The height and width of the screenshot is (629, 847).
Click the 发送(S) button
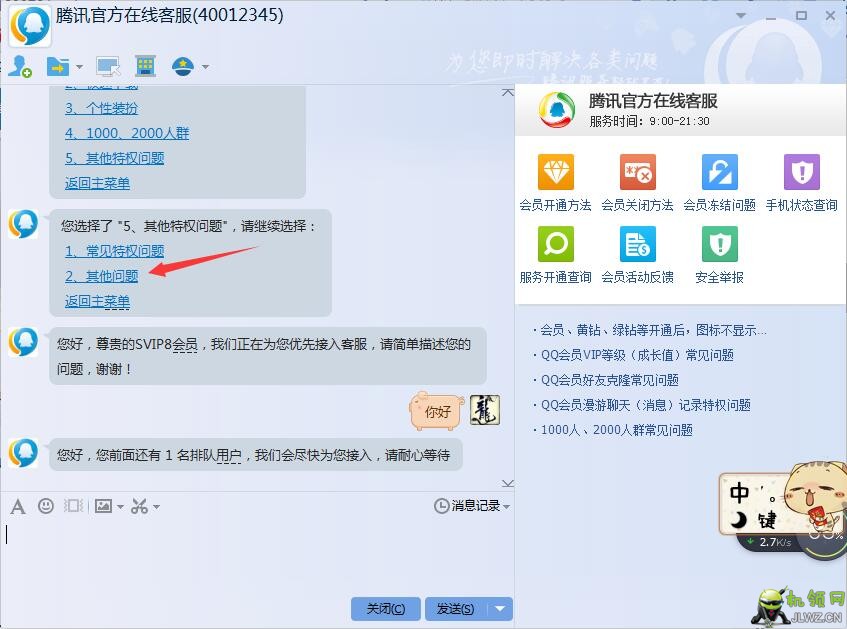click(x=456, y=609)
